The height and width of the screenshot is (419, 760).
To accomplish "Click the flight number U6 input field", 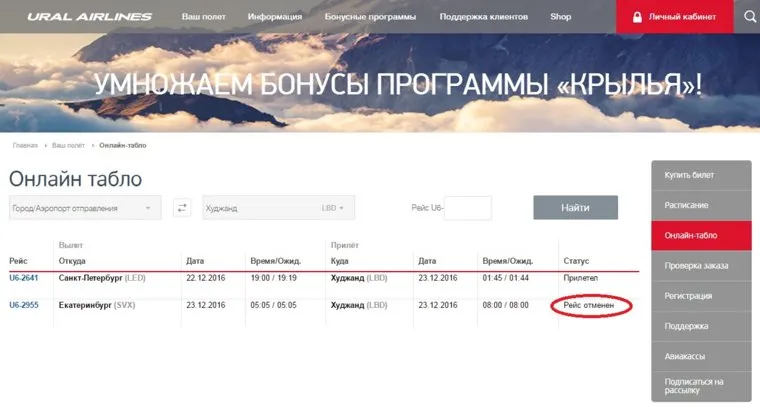I will [x=467, y=208].
